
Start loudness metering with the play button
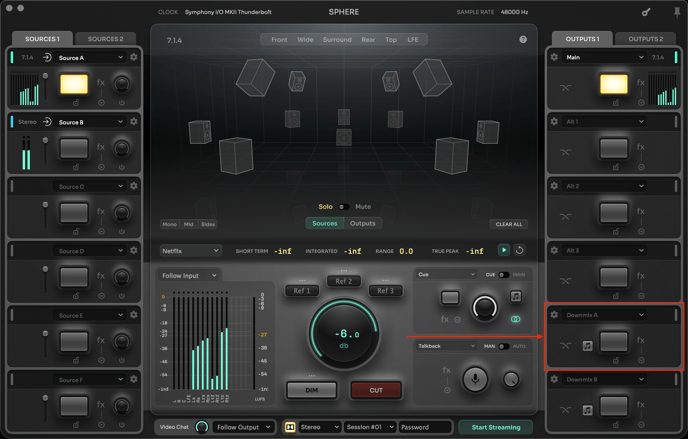coord(503,251)
